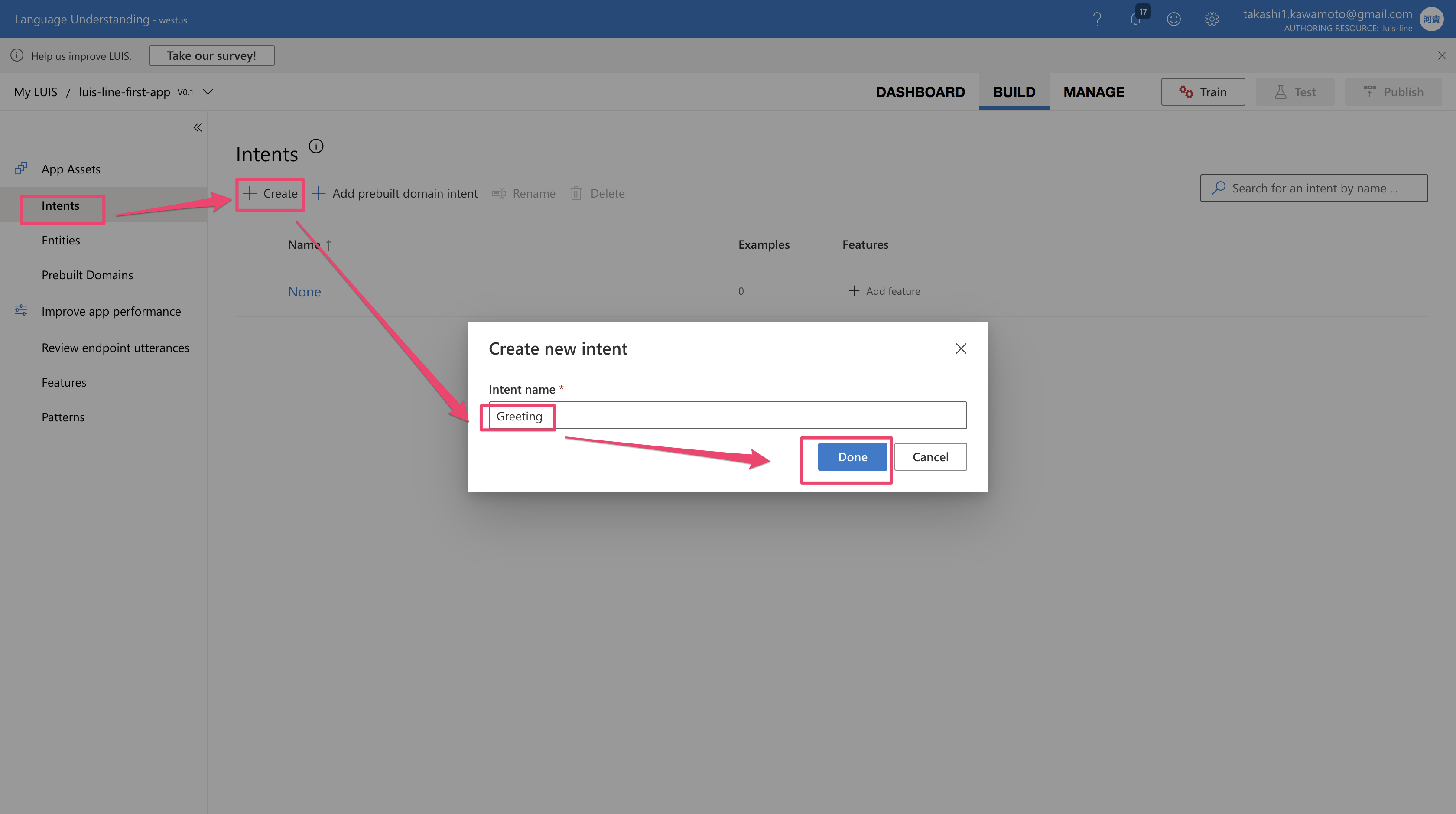Click the feedback smiley face icon
The width and height of the screenshot is (1456, 814).
(1173, 19)
